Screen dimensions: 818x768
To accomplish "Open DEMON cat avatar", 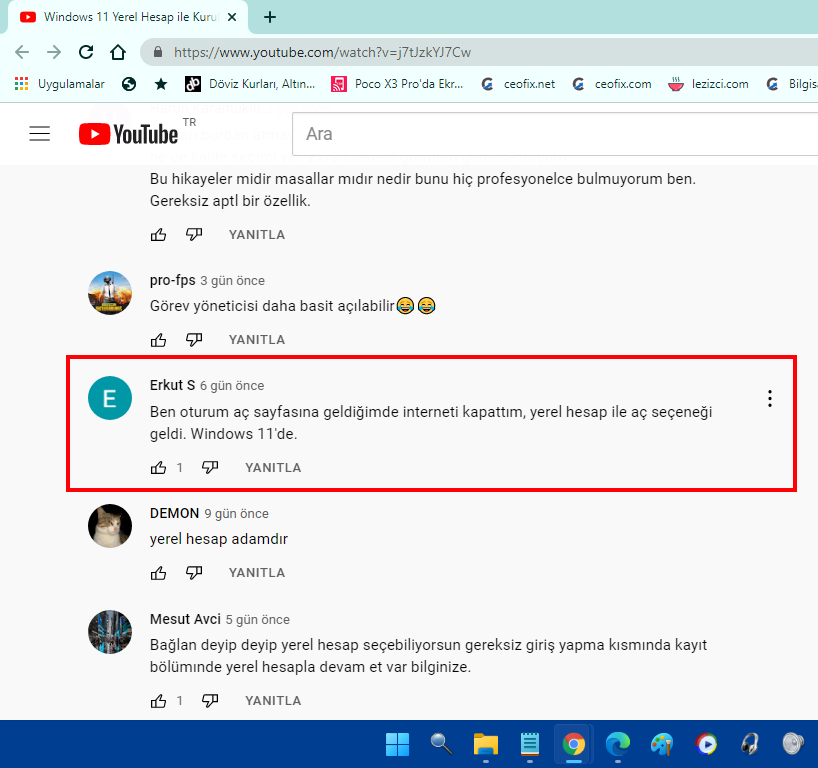I will coord(110,526).
